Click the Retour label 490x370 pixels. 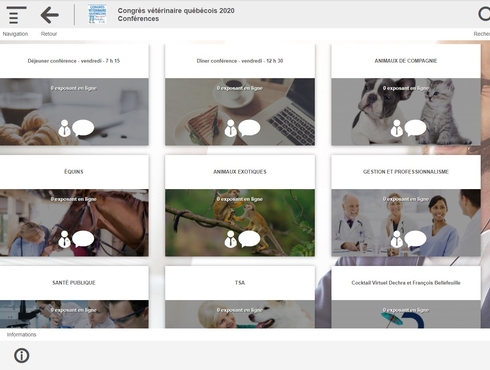point(49,34)
